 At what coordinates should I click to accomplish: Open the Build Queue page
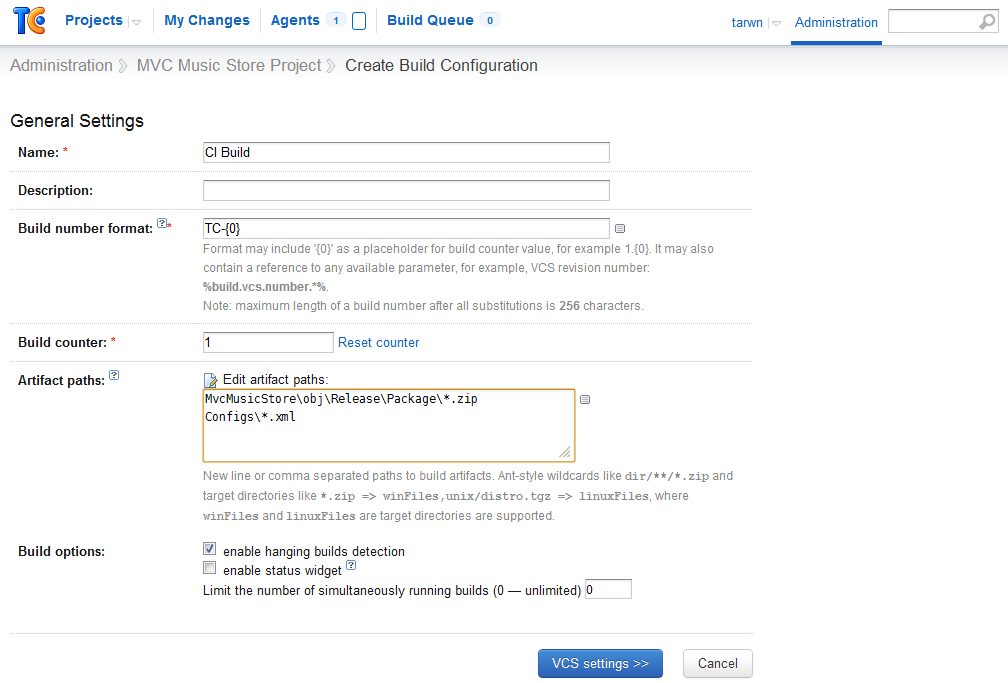(x=430, y=21)
